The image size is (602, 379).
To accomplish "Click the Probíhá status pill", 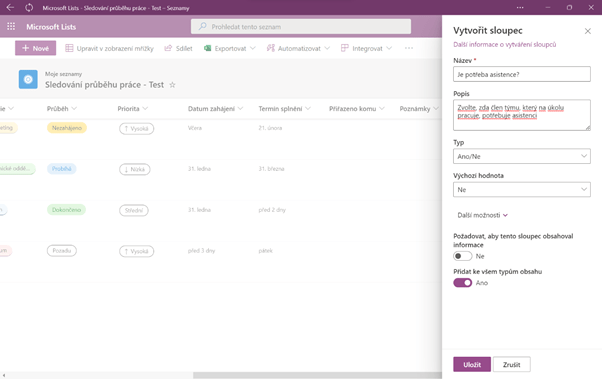I will pos(61,169).
